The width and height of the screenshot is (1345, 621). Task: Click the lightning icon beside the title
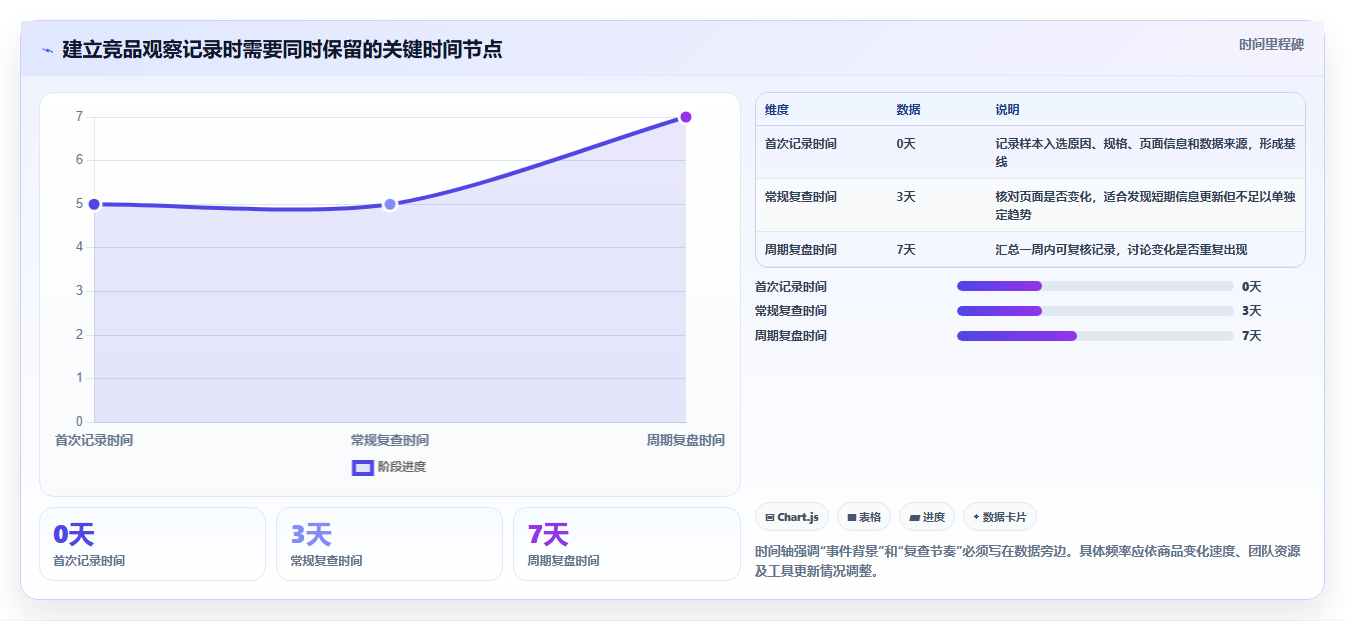tap(47, 50)
